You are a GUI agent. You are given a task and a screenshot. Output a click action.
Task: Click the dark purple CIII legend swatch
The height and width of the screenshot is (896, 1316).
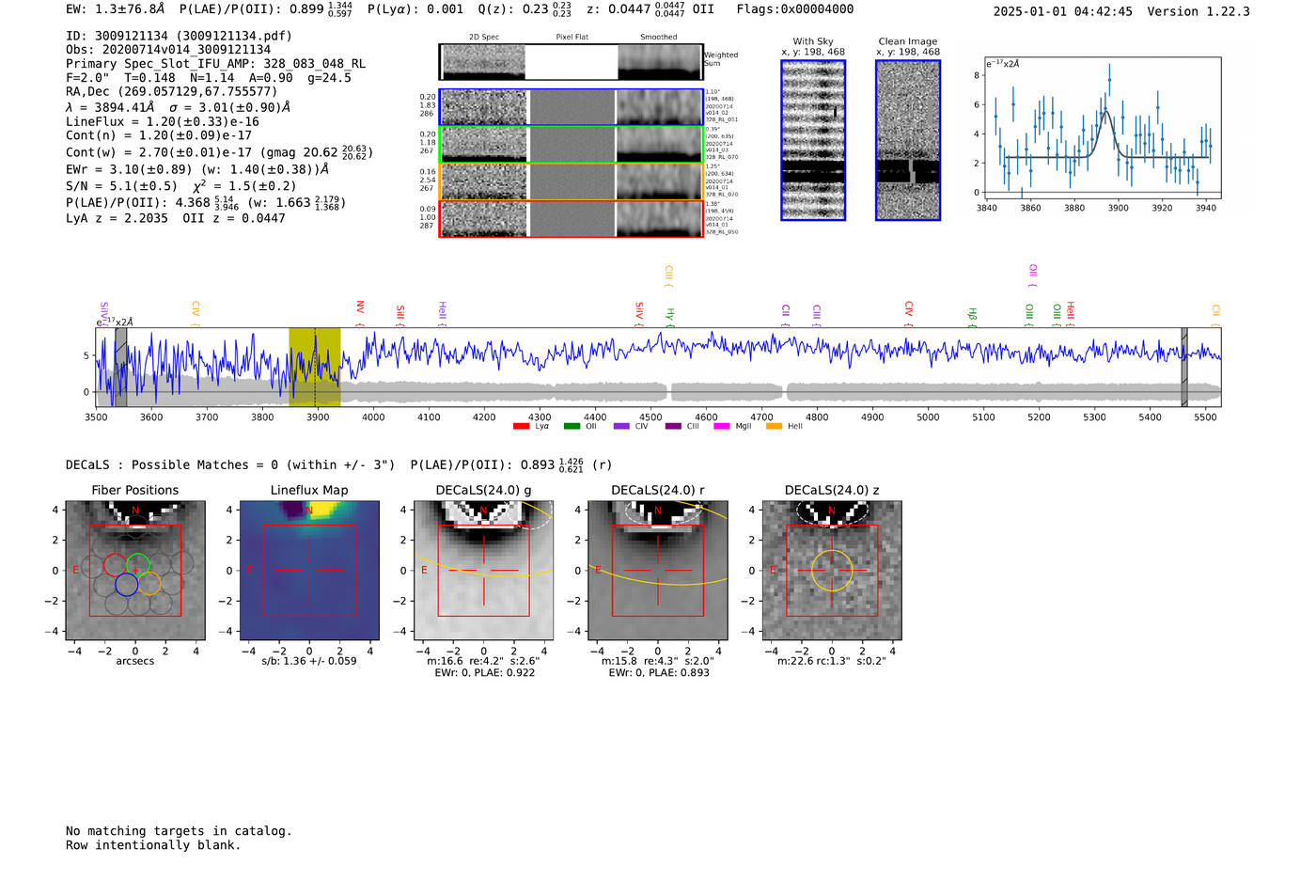(x=673, y=426)
